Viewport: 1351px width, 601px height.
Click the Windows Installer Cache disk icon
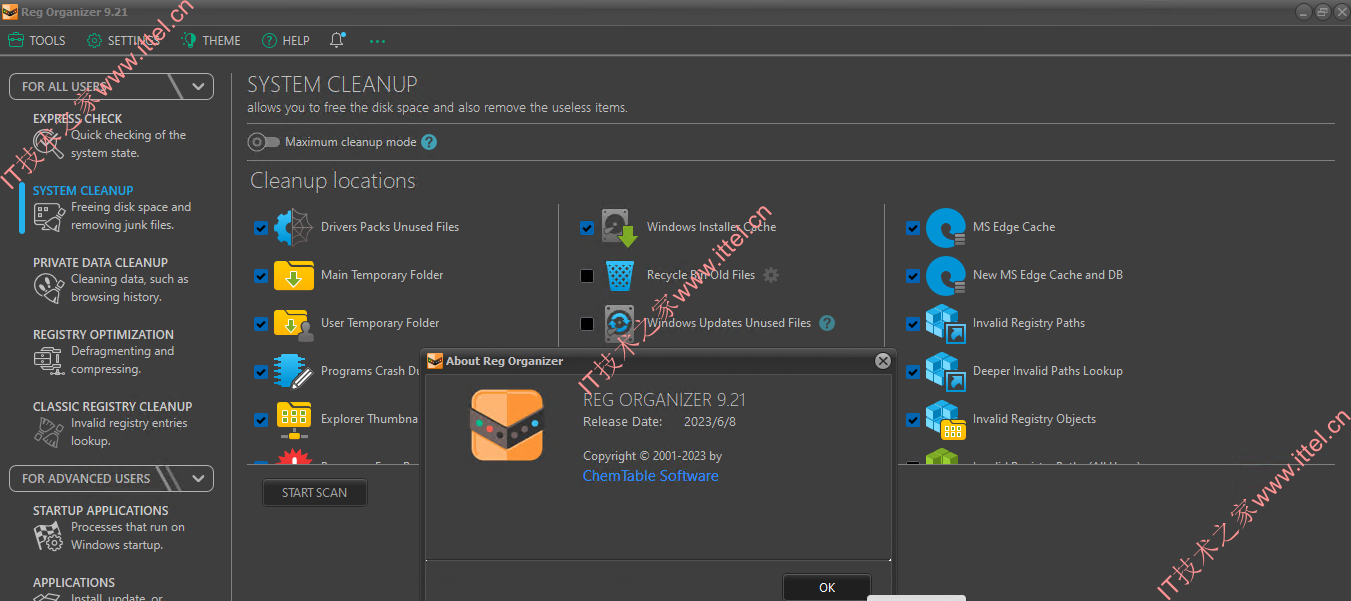coord(620,228)
